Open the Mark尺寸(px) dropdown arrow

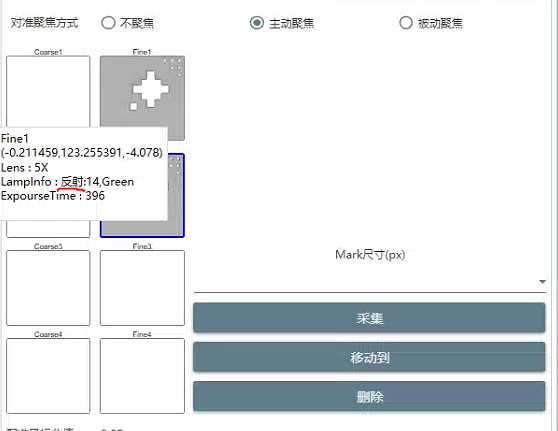pos(542,282)
